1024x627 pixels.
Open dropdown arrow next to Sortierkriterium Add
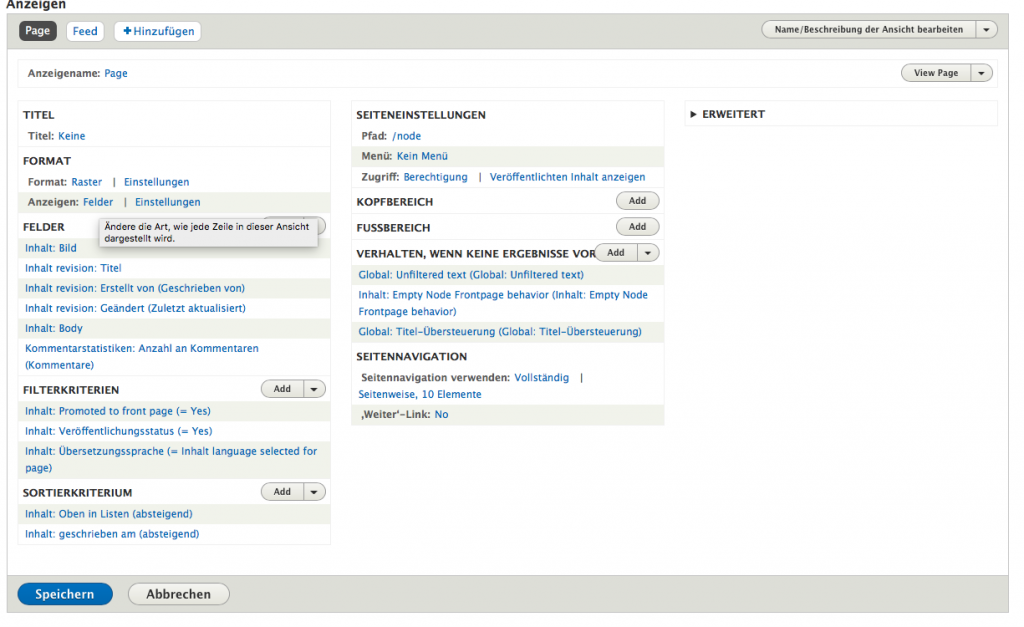click(x=314, y=492)
